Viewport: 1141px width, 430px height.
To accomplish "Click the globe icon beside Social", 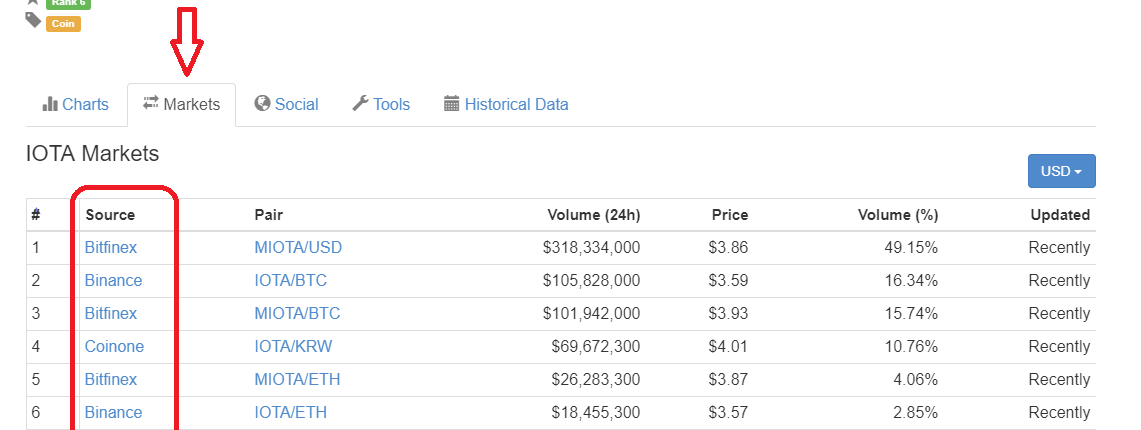I will 263,104.
